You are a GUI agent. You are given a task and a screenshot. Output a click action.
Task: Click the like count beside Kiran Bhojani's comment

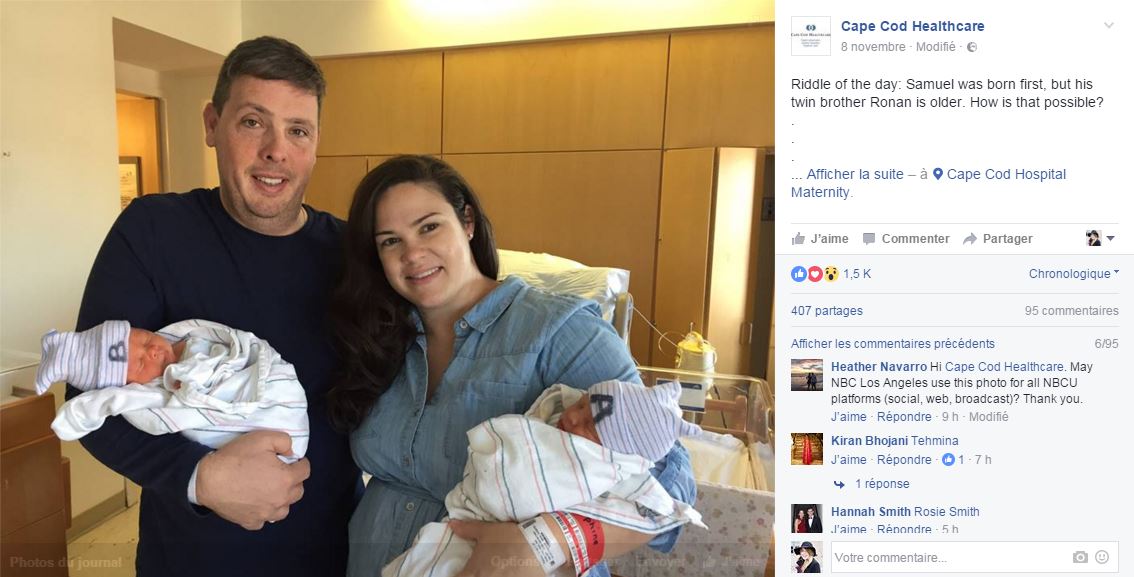pos(953,460)
